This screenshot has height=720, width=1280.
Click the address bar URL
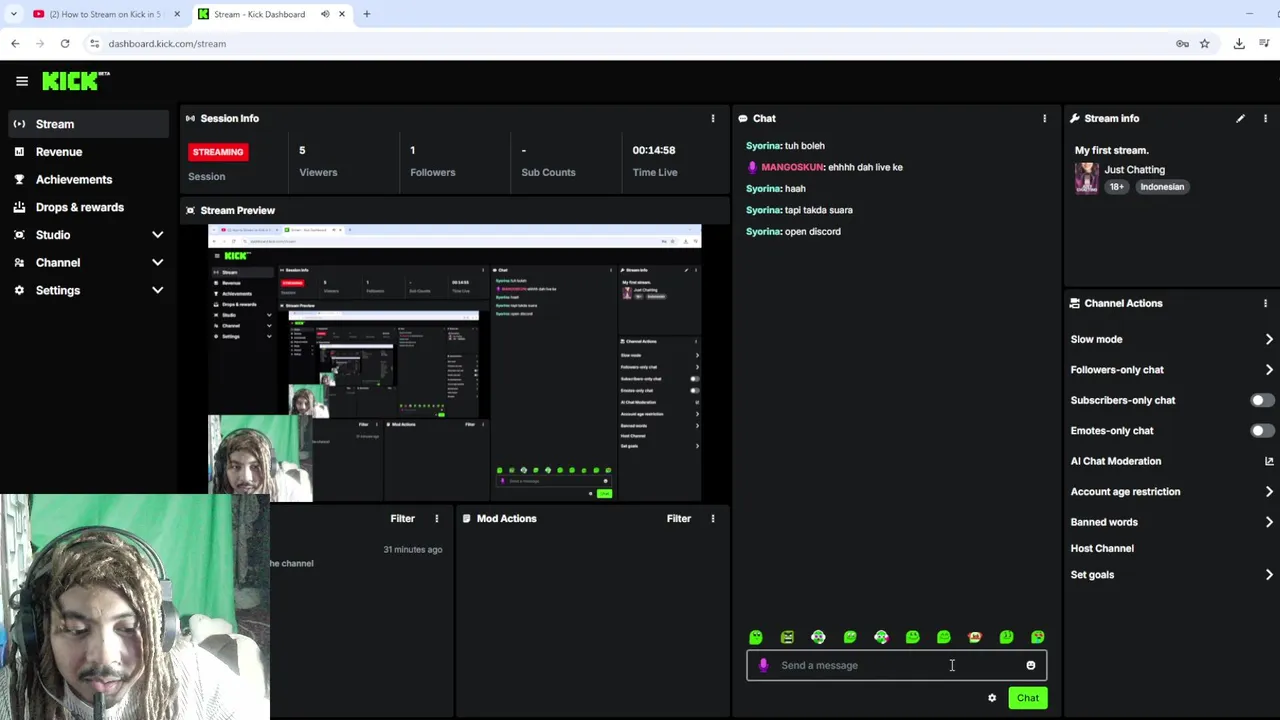click(x=167, y=44)
